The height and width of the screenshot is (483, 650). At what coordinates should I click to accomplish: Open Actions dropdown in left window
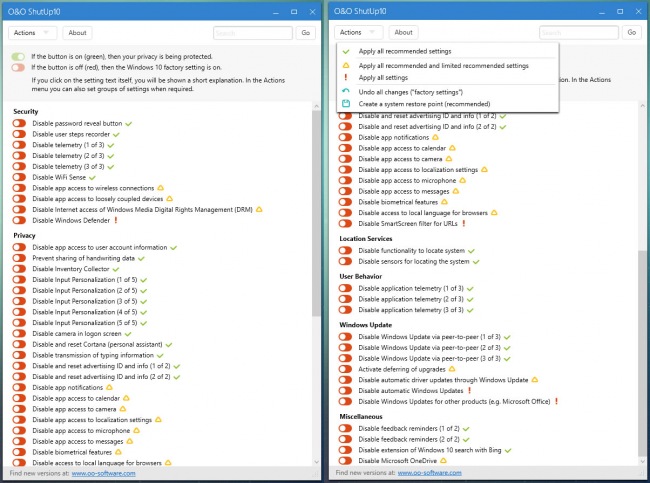tap(32, 33)
